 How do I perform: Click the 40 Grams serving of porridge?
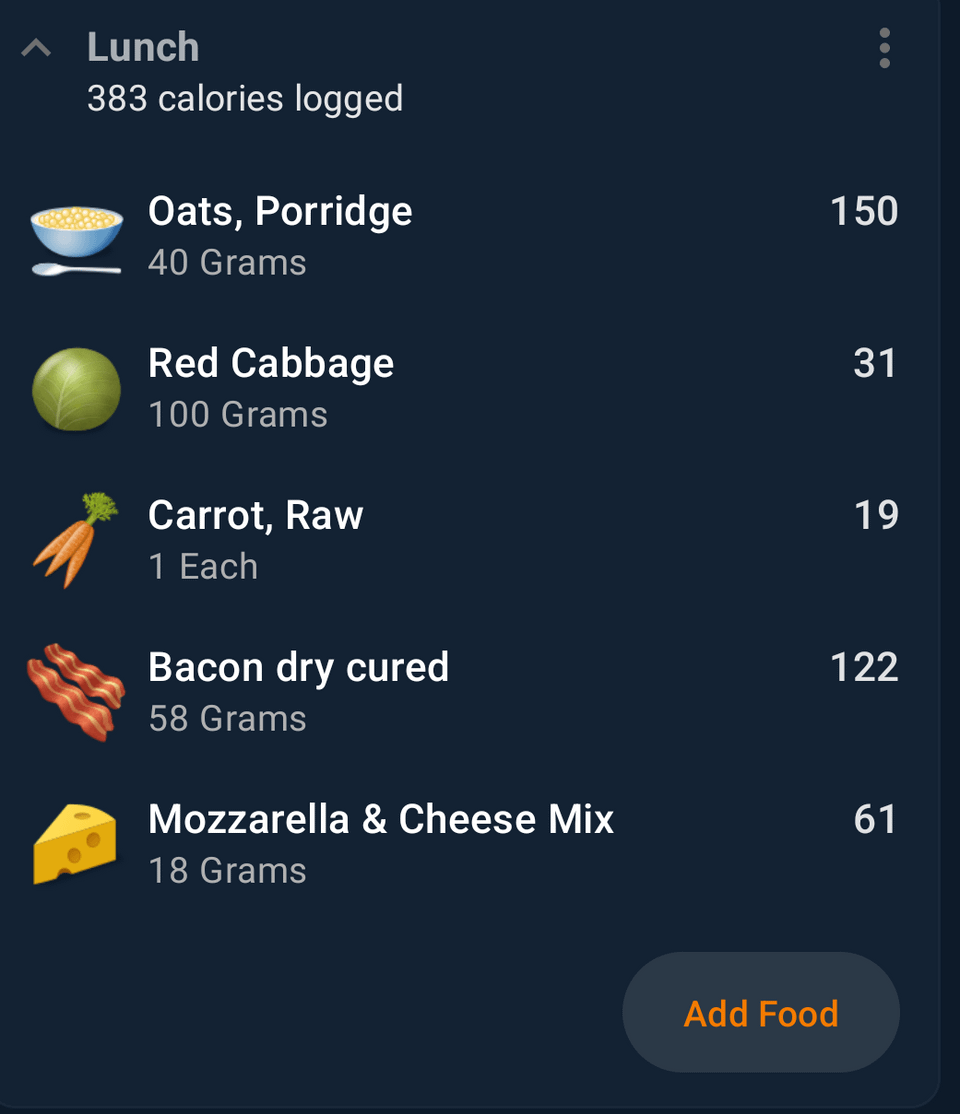pos(227,263)
